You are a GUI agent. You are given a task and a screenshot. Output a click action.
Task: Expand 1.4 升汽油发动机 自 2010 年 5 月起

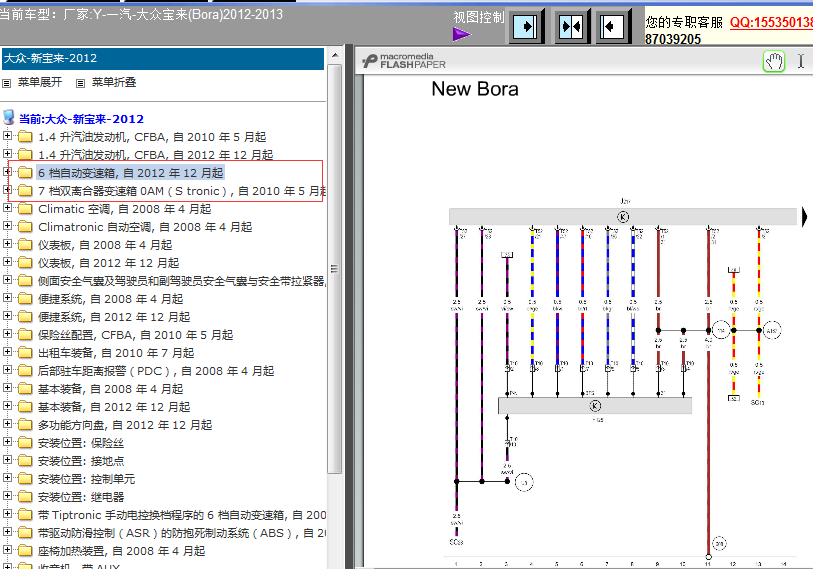click(x=7, y=136)
